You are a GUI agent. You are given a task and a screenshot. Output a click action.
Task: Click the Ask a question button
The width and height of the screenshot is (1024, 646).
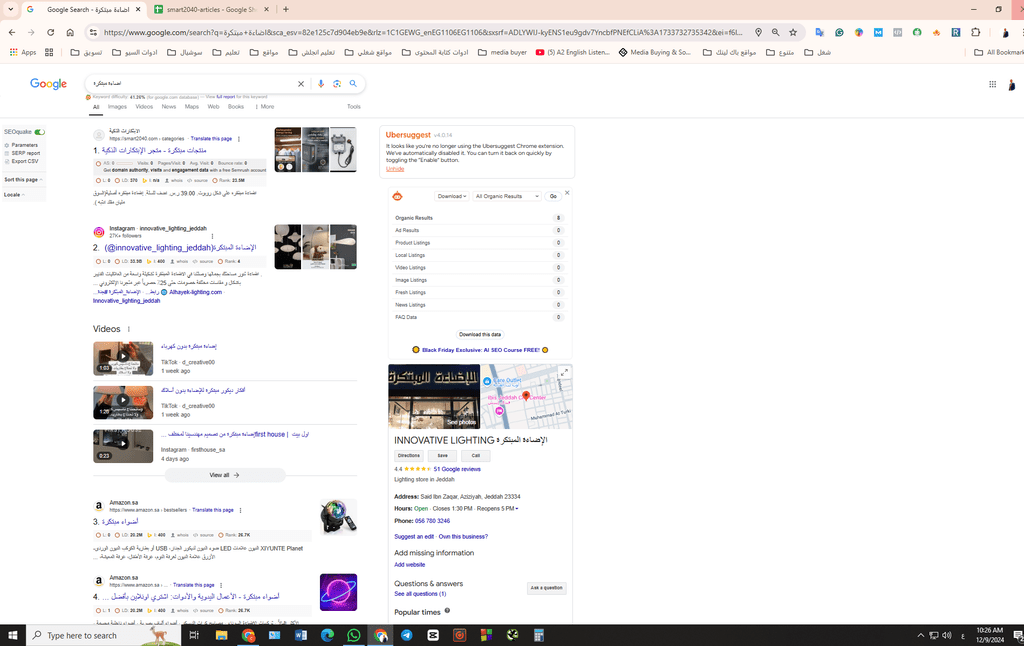(547, 588)
